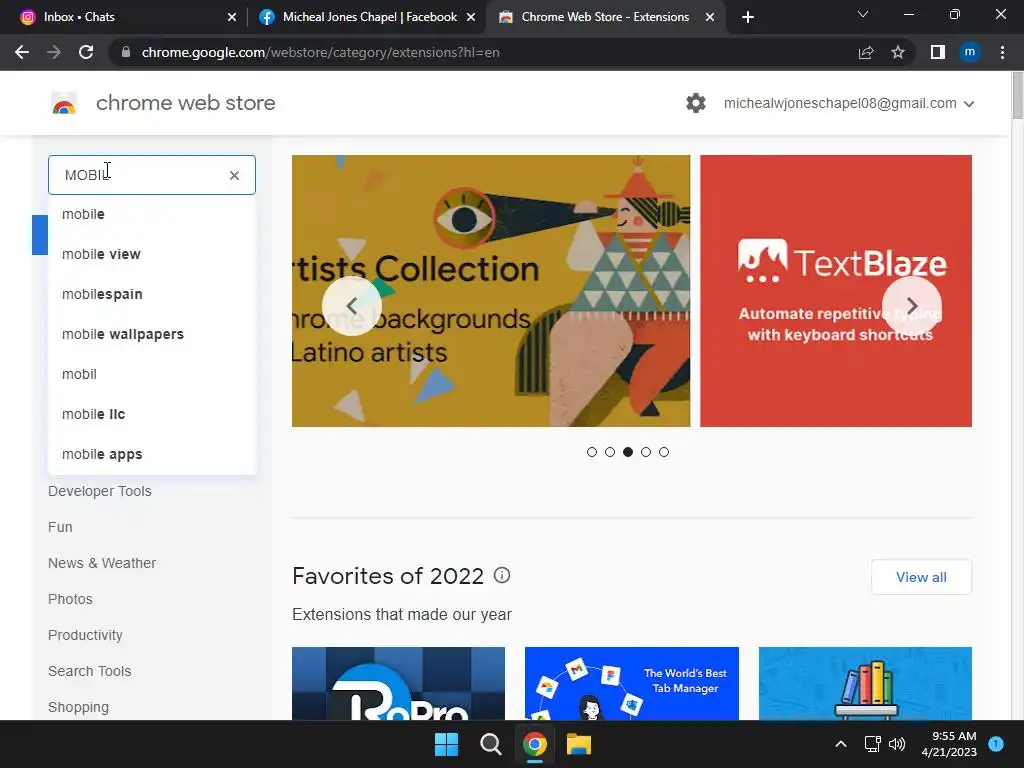
Task: Open the notification center badge
Action: click(x=996, y=744)
